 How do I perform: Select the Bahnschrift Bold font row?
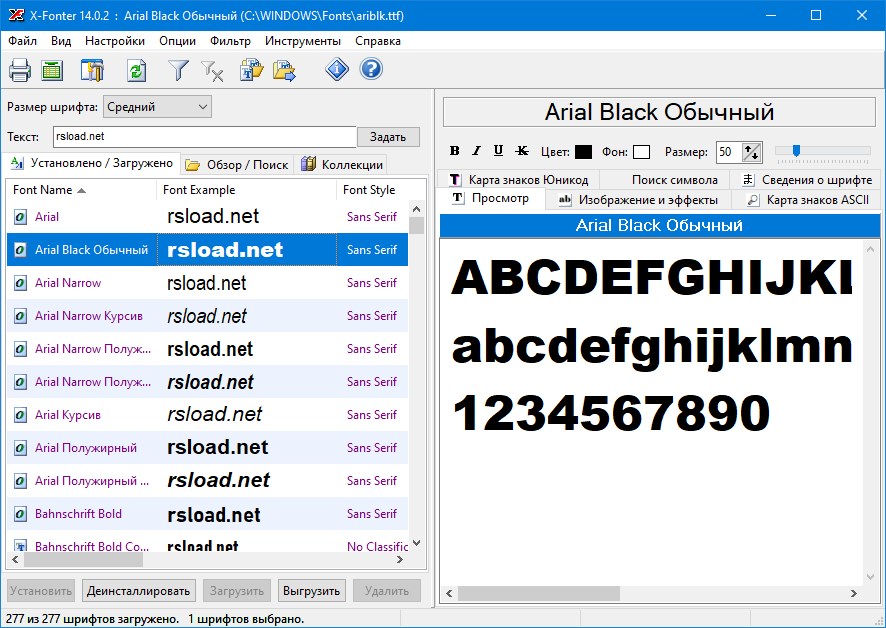coord(207,514)
